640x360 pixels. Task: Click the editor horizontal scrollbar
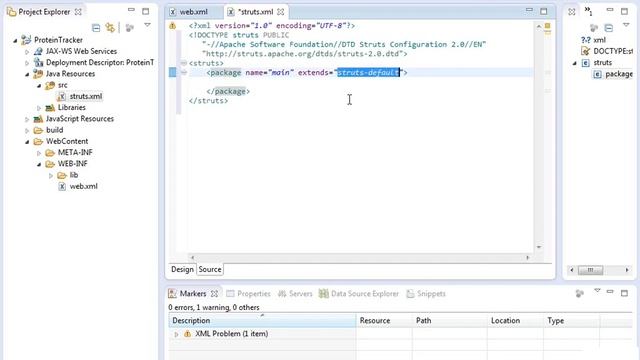(360, 258)
